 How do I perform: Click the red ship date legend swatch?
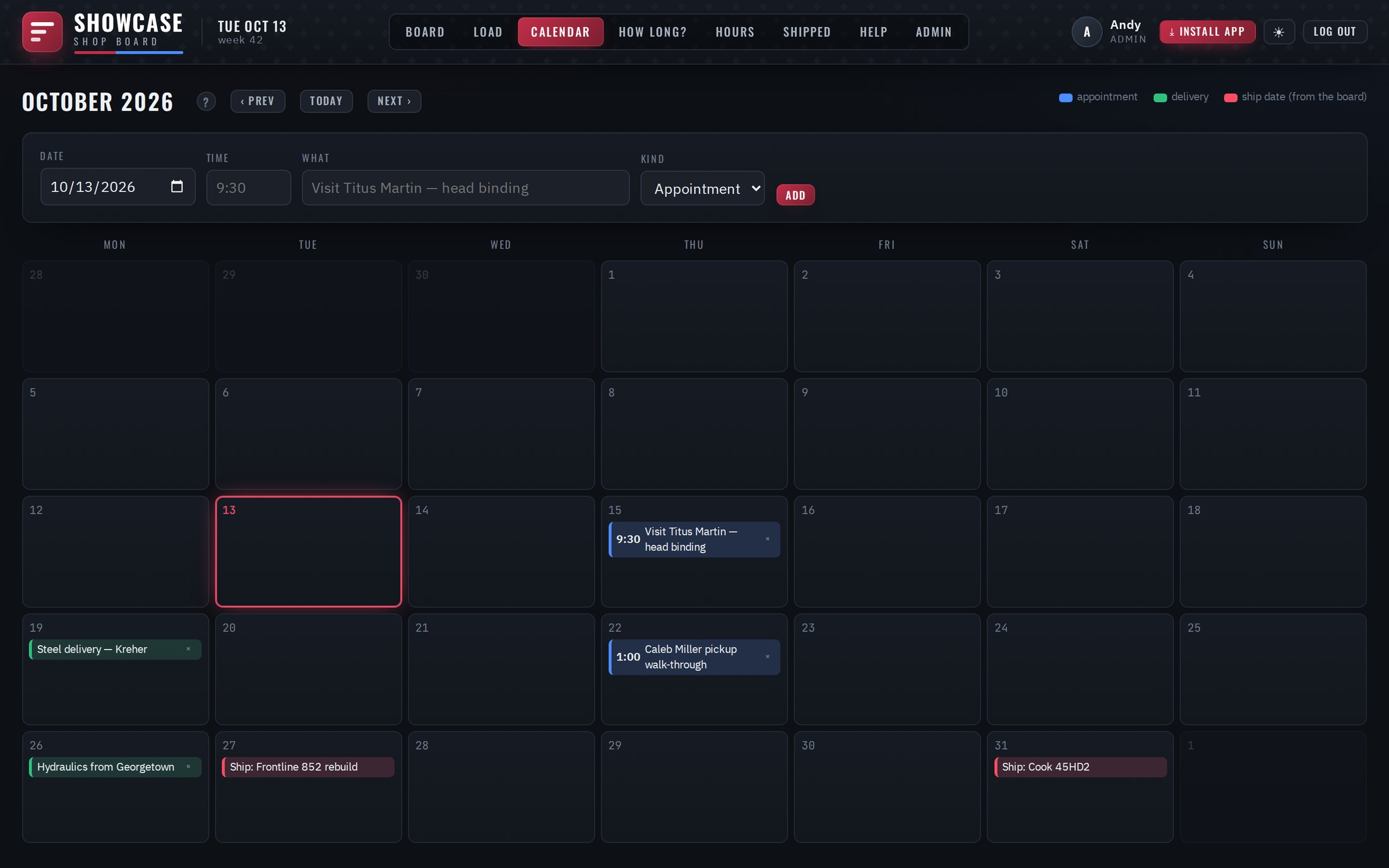(x=1231, y=98)
